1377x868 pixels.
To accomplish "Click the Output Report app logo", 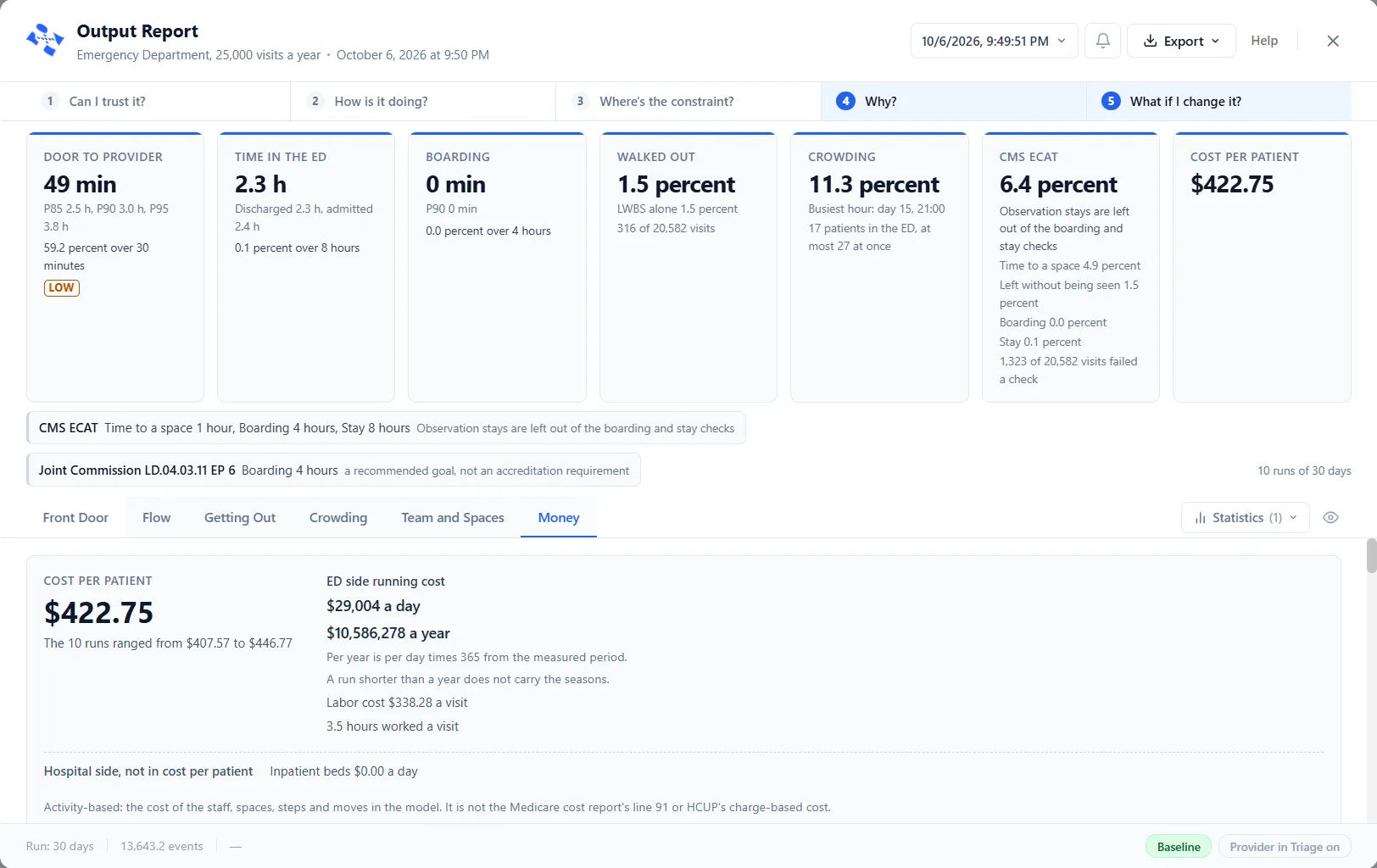I will click(45, 40).
